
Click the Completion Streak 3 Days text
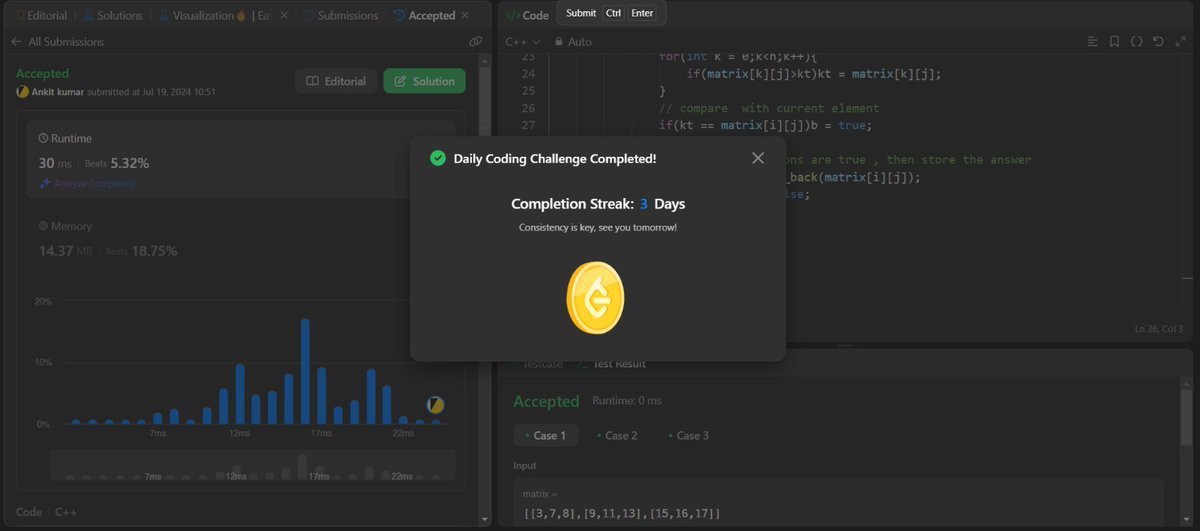[598, 203]
